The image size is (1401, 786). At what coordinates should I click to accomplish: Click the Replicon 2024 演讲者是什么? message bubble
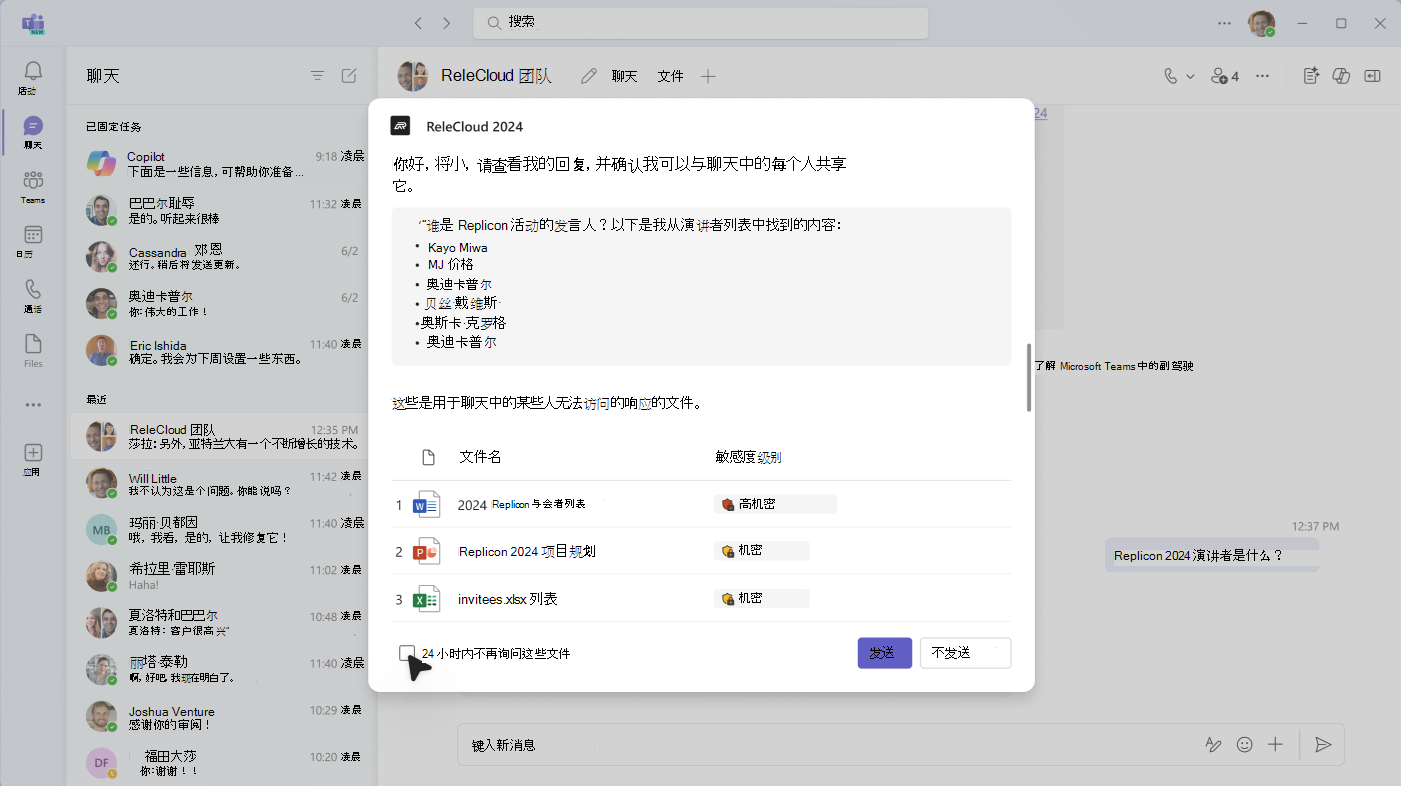[1211, 555]
